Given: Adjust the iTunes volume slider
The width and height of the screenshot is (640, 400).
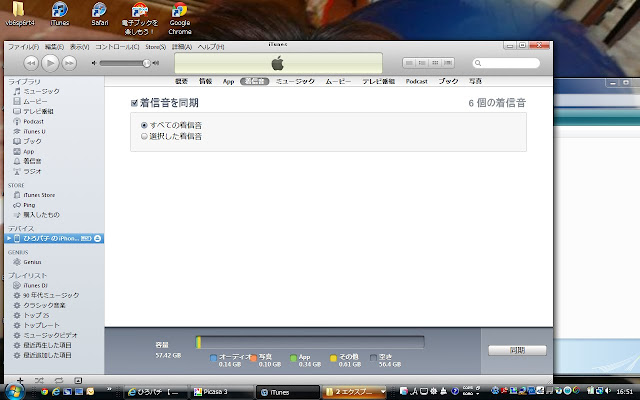Looking at the screenshot, I should pos(124,63).
